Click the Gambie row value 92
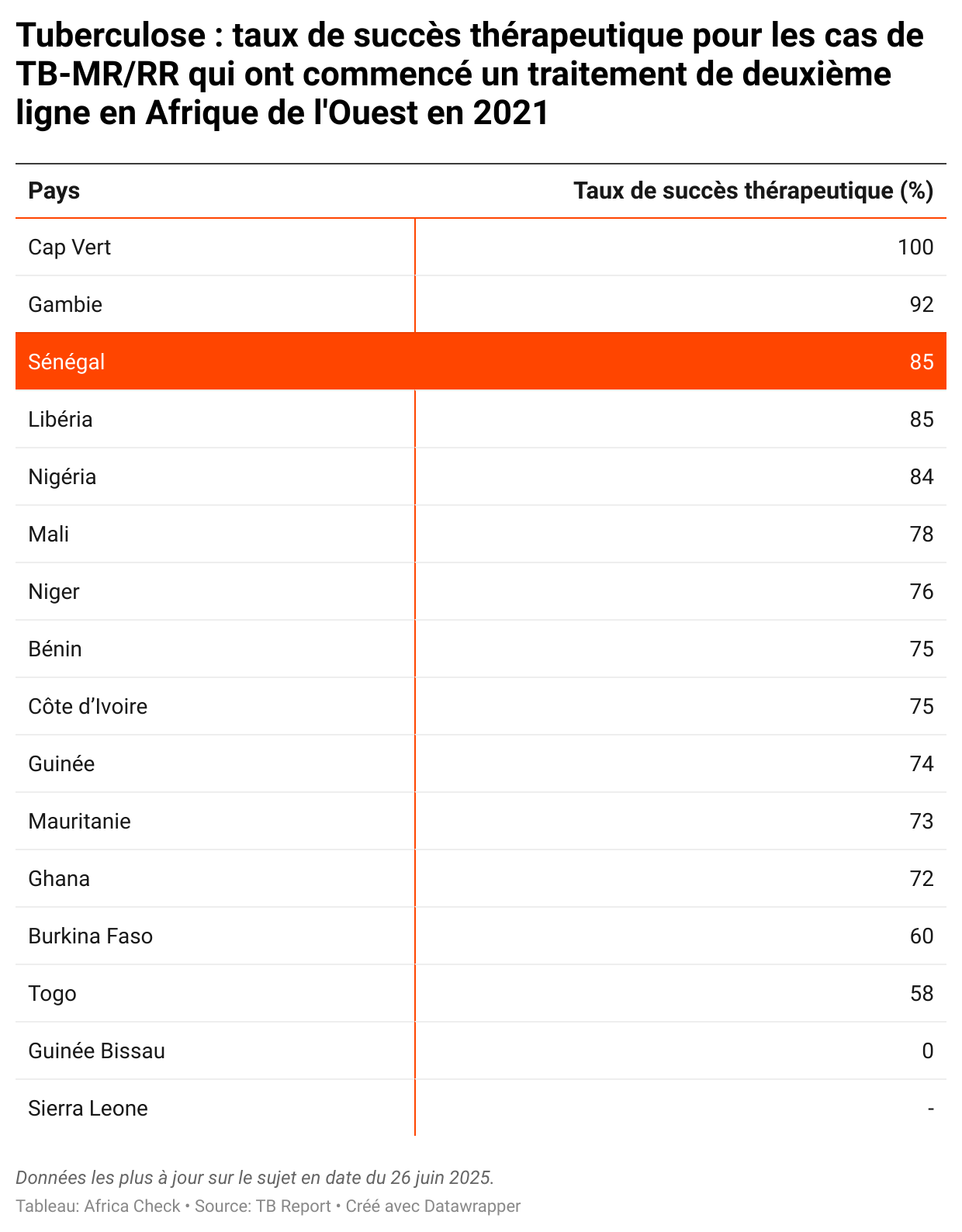The image size is (962, 1232). (x=922, y=304)
